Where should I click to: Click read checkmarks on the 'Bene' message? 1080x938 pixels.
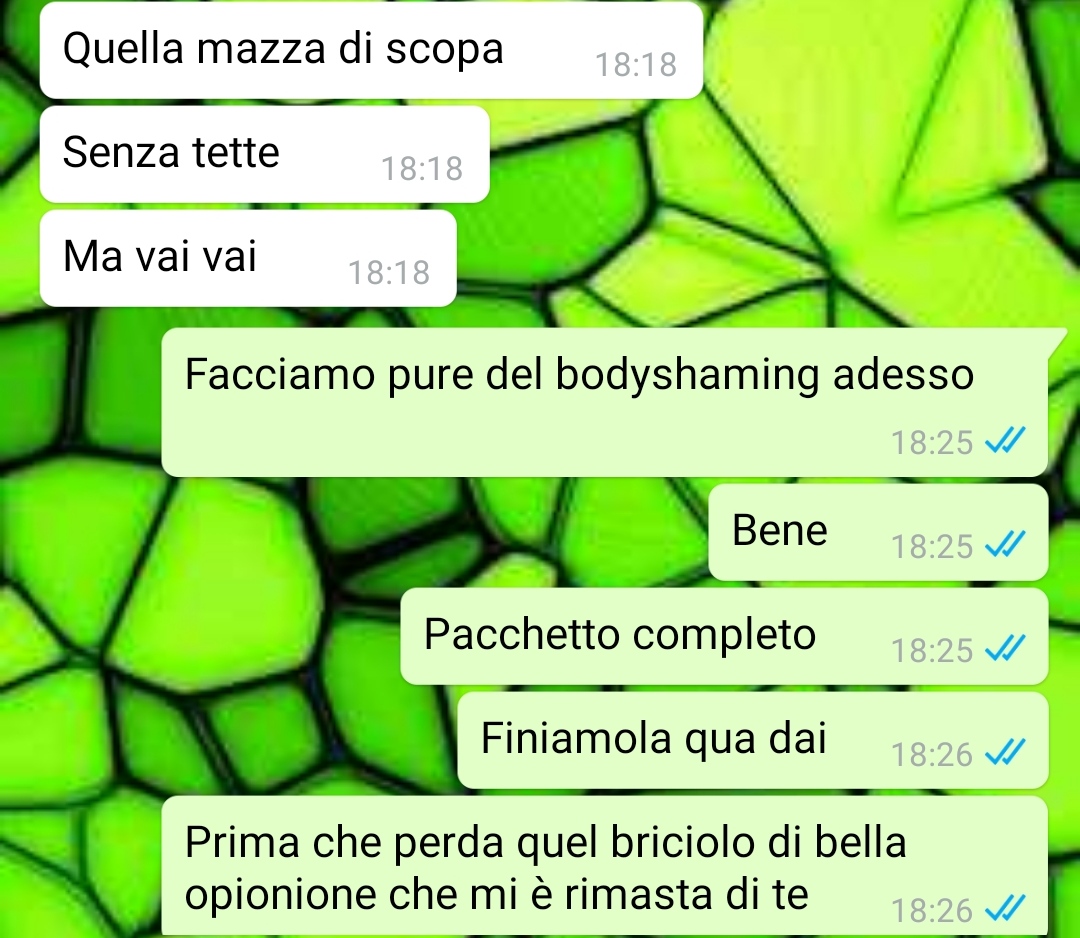(1006, 544)
